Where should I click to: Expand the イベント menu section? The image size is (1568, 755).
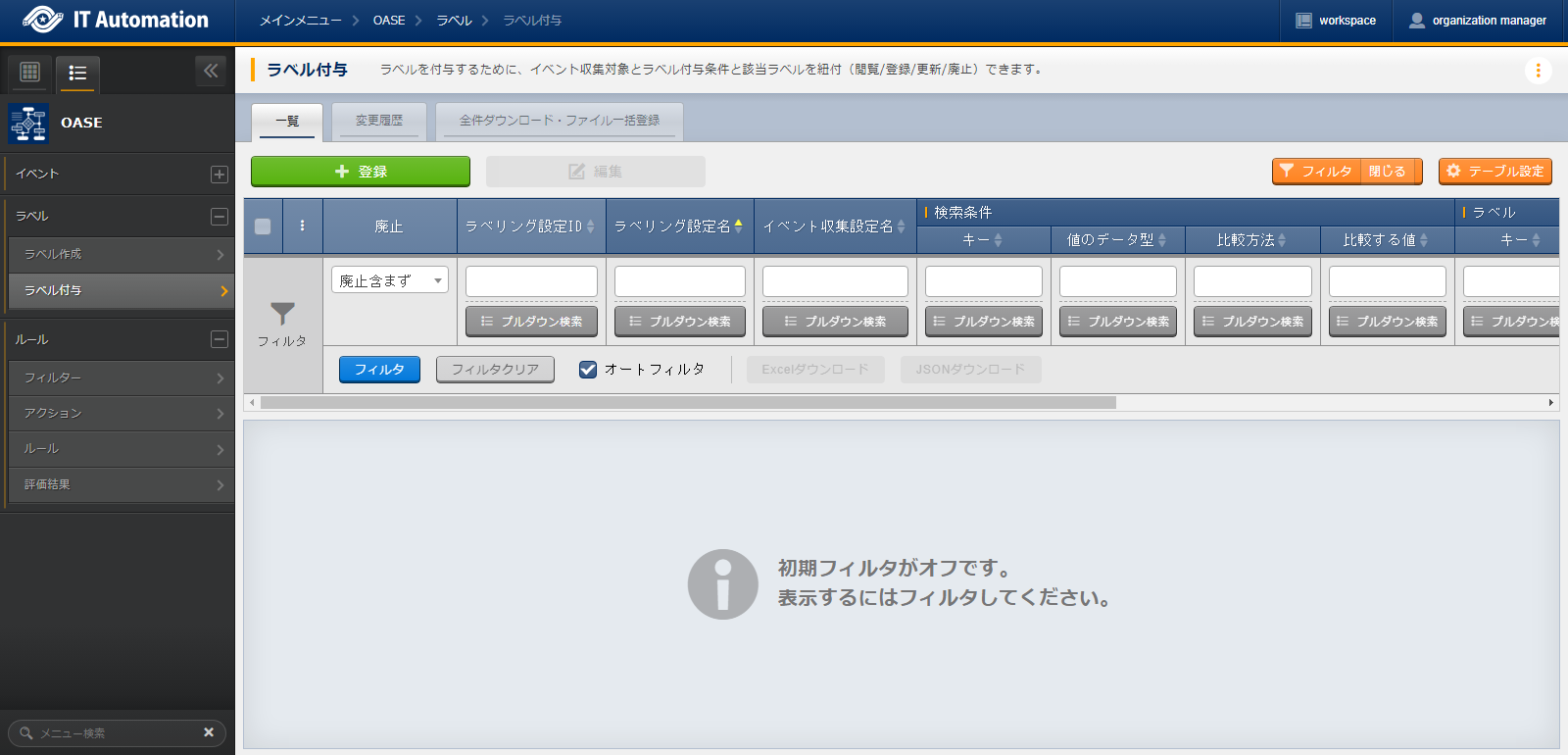click(220, 175)
